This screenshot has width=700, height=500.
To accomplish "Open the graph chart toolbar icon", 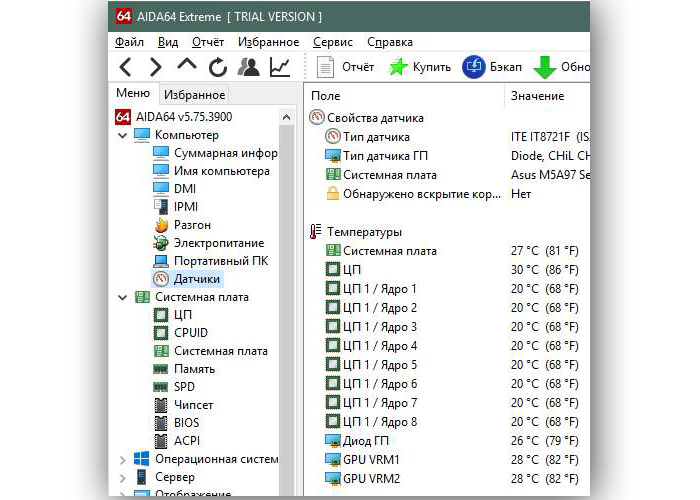I will point(280,67).
